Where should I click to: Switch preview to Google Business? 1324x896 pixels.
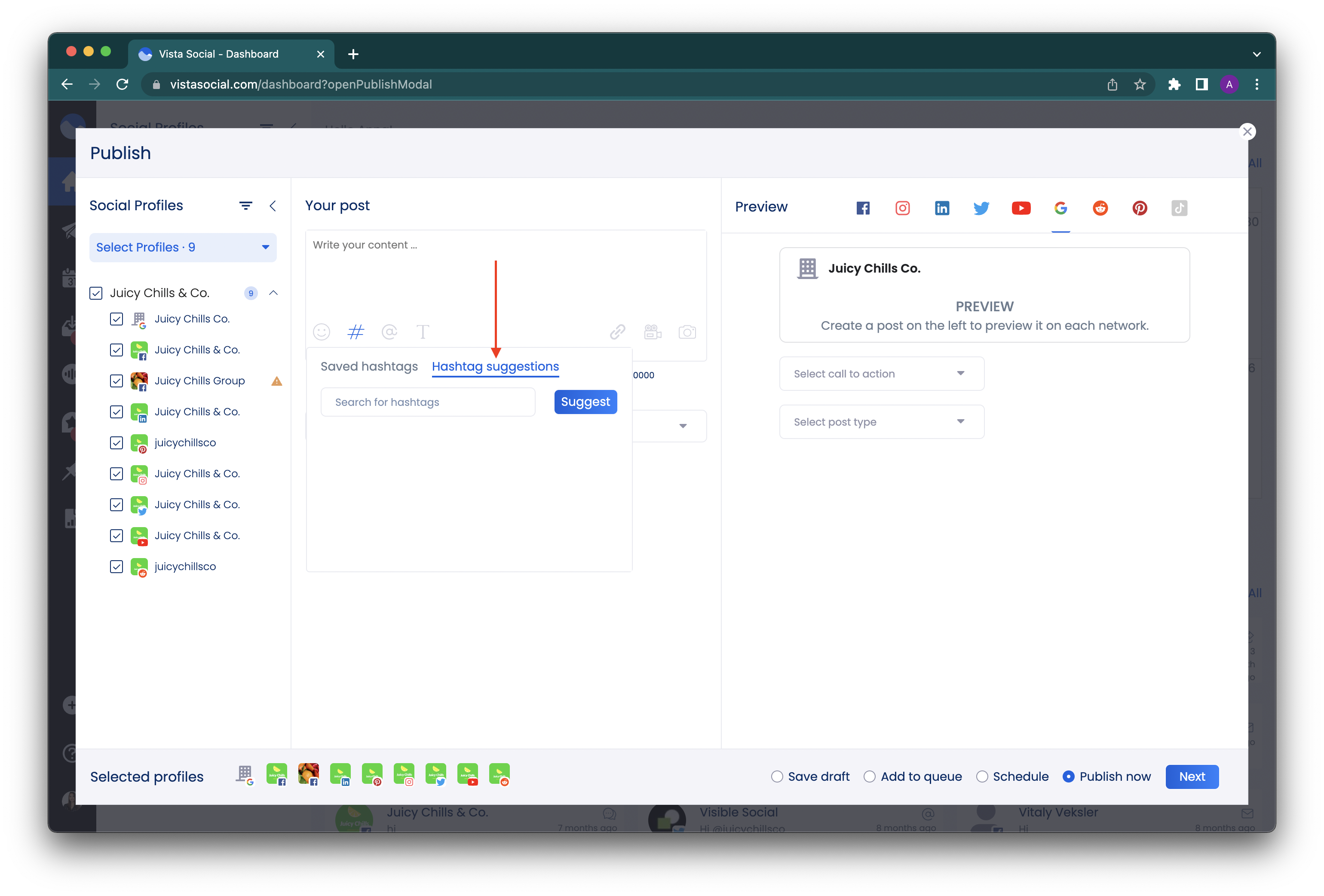1060,208
